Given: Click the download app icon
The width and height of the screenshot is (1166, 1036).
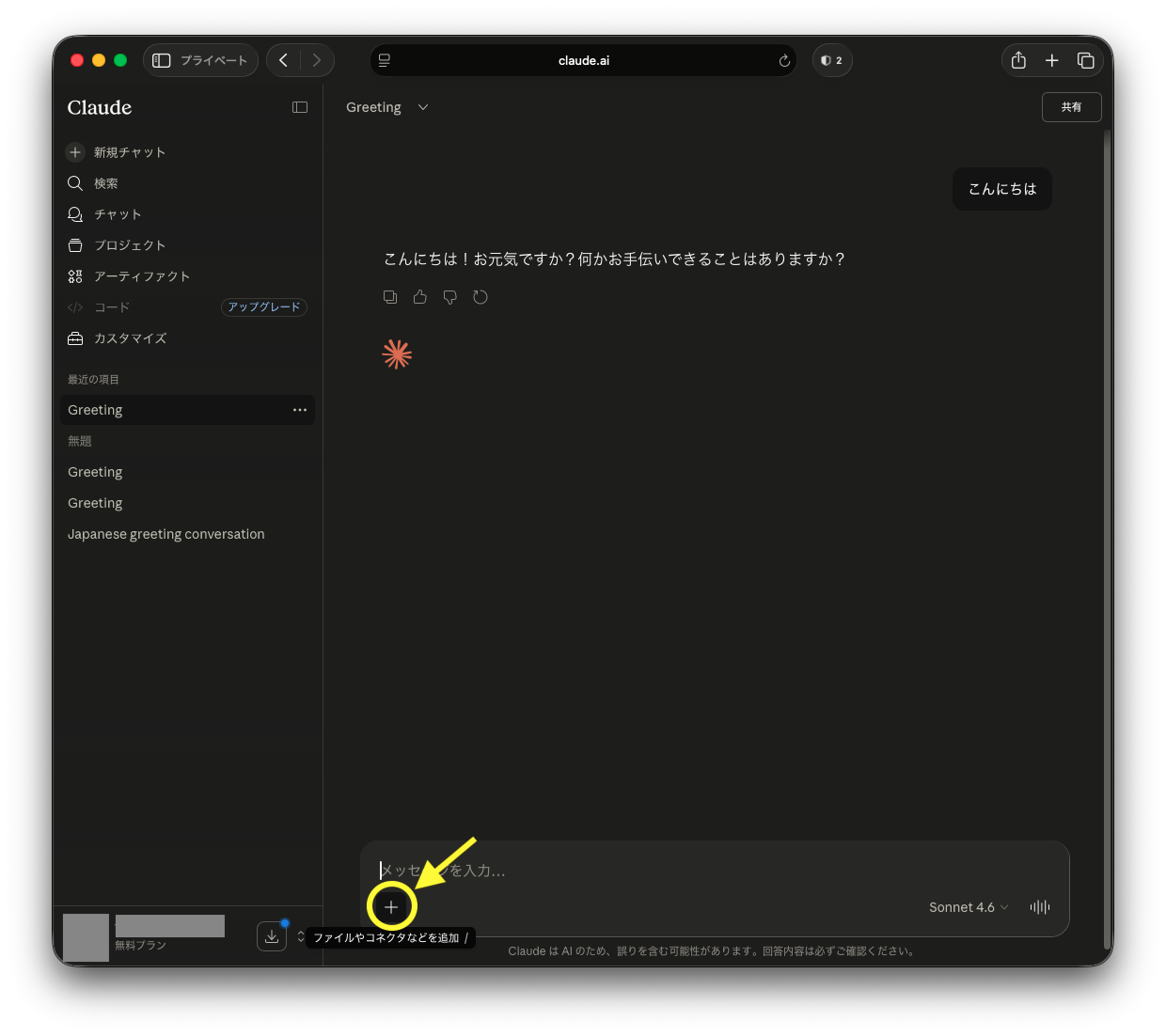Looking at the screenshot, I should click(272, 936).
